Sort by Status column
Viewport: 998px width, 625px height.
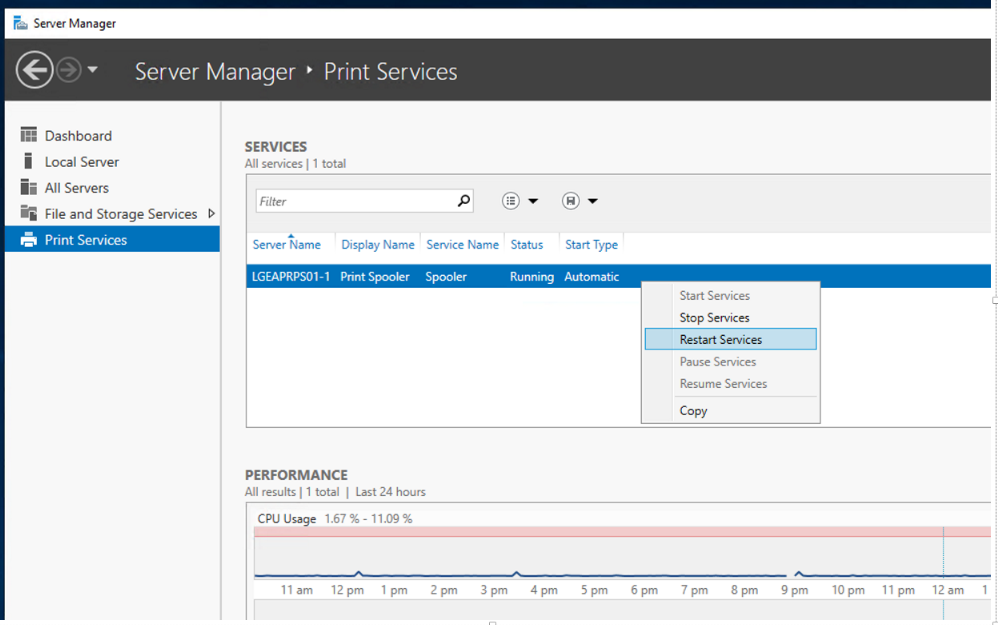(526, 245)
